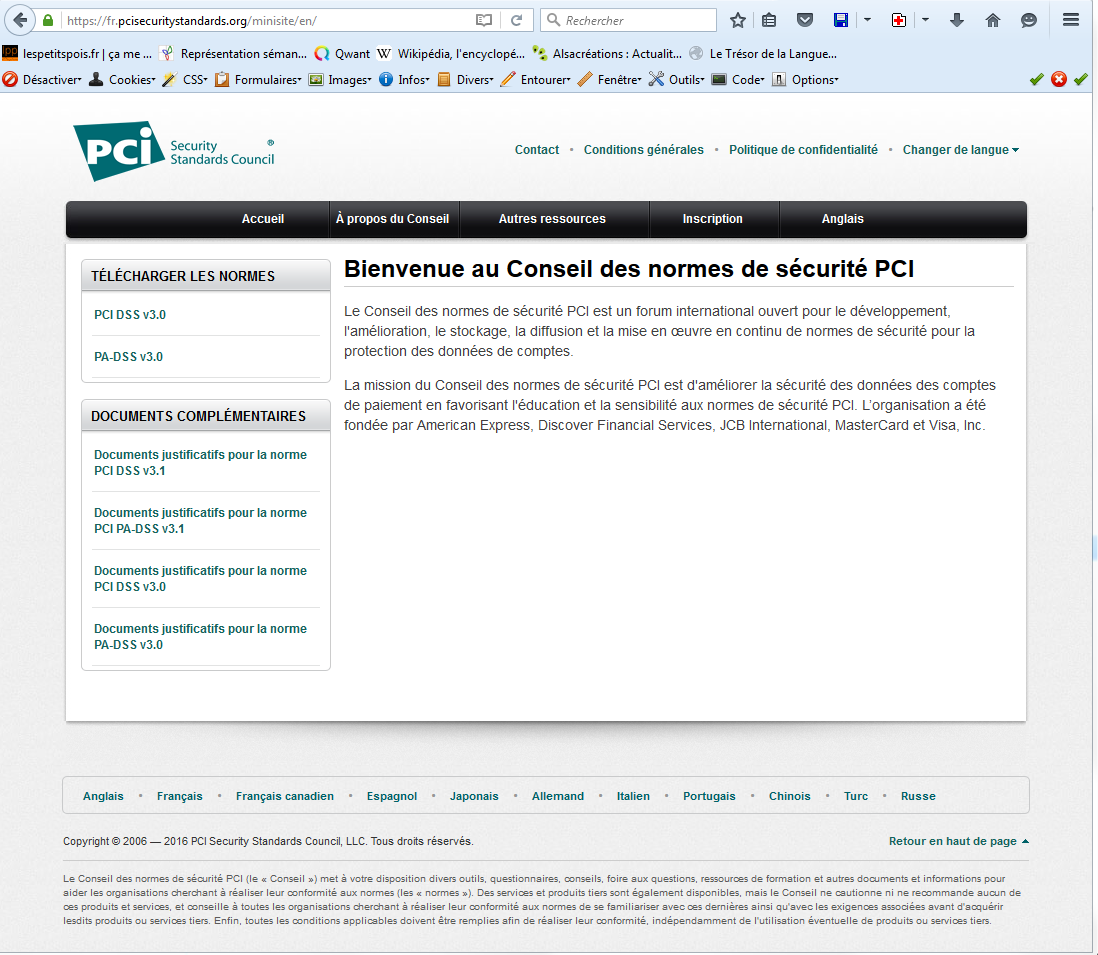Image resolution: width=1098 pixels, height=955 pixels.
Task: Open the Représentation séman... bookmark
Action: click(233, 54)
